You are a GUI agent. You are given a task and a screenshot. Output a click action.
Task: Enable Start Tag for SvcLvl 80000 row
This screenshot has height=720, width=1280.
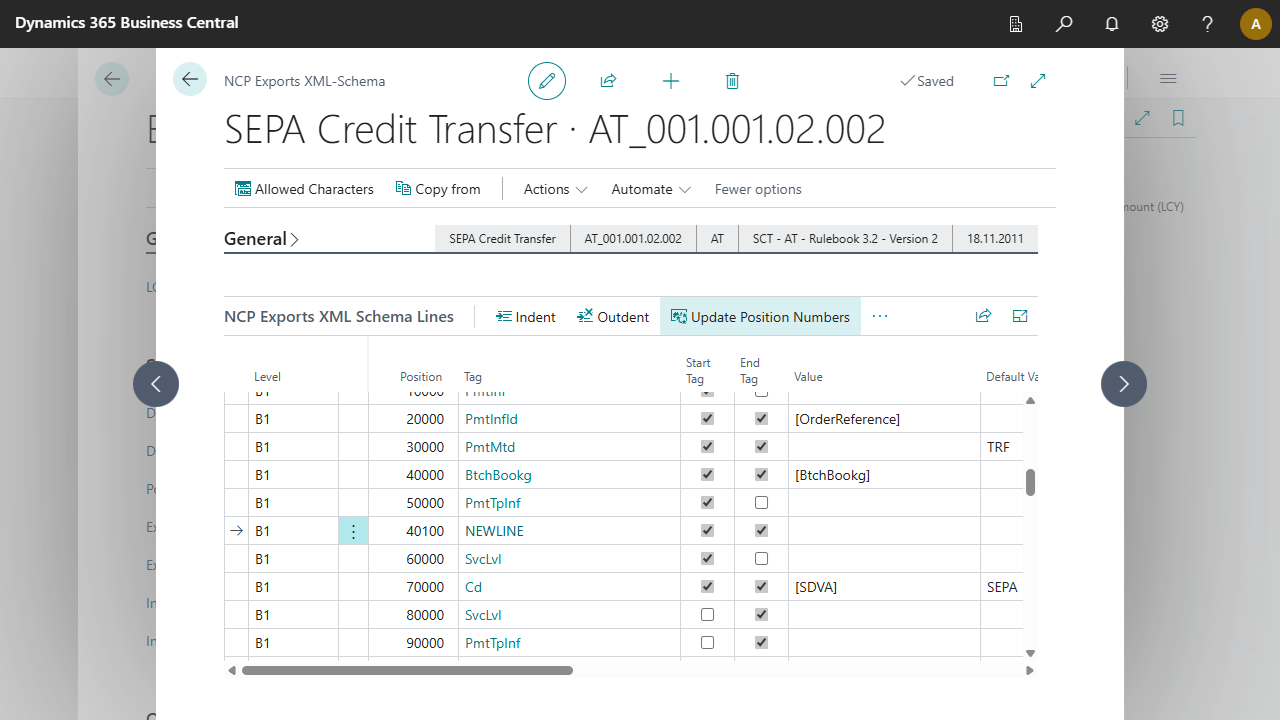pos(708,615)
